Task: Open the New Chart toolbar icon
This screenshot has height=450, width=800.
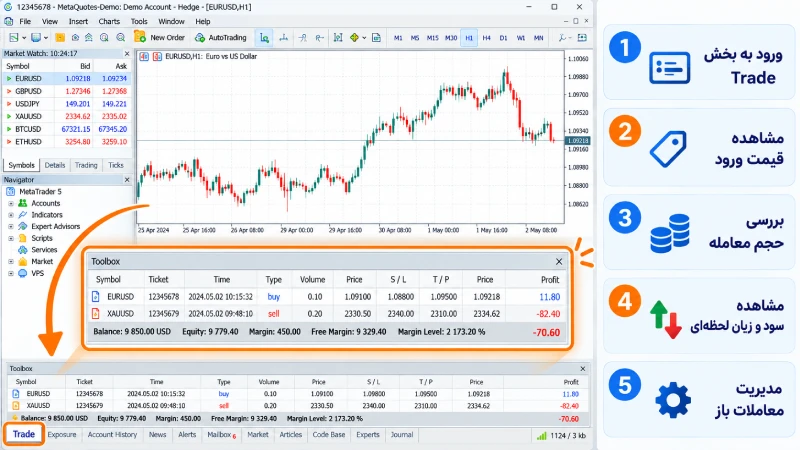Action: (x=14, y=38)
